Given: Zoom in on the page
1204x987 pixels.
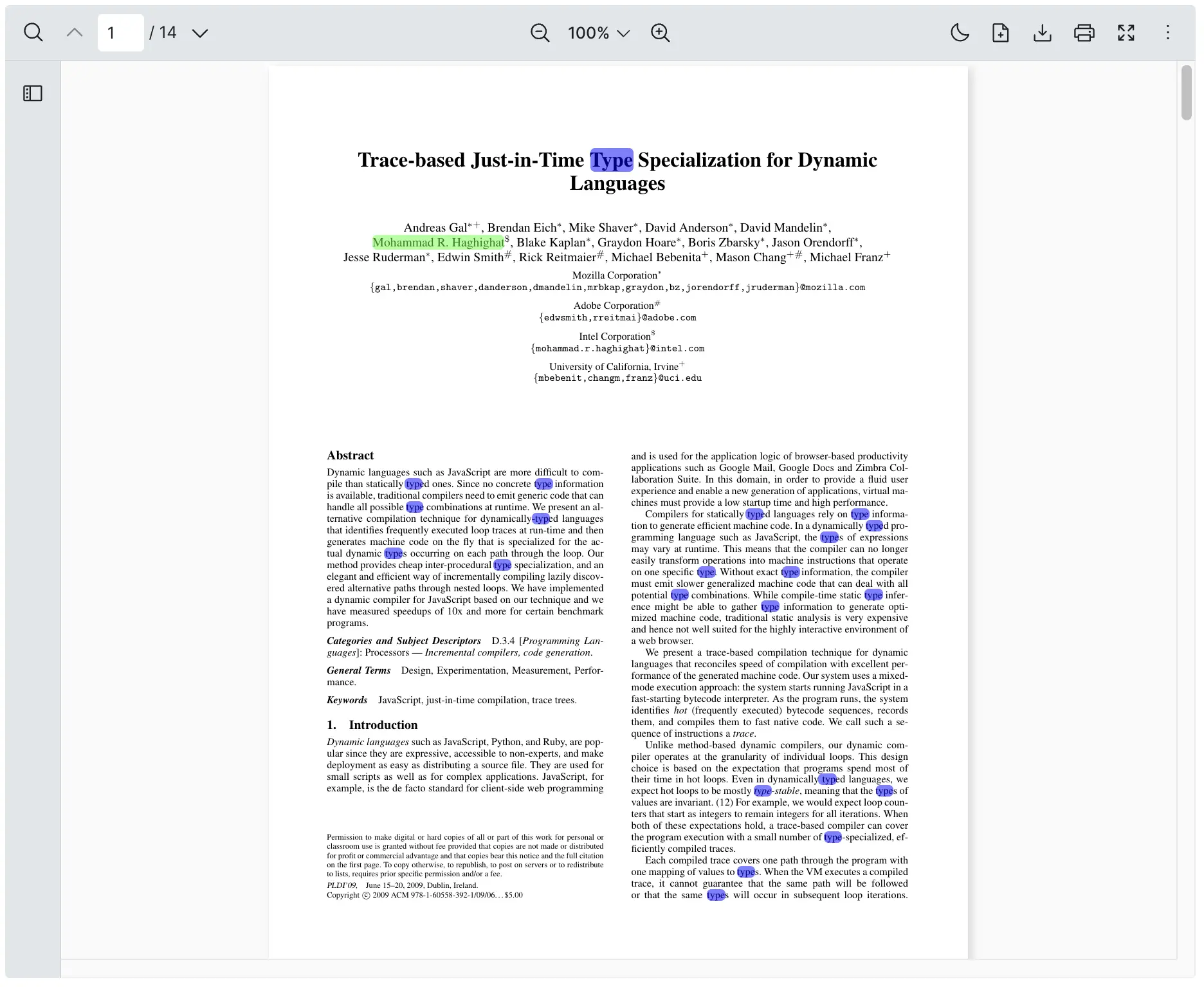Looking at the screenshot, I should pos(660,32).
